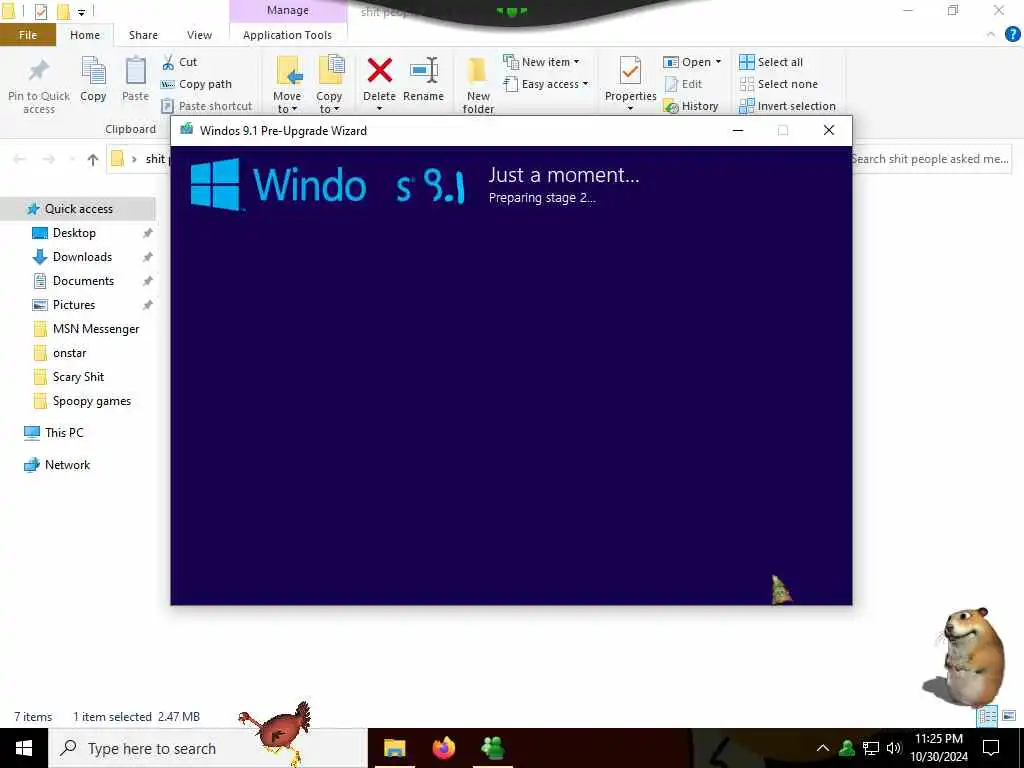This screenshot has height=768, width=1024.
Task: Open Downloads in navigation pane
Action: [x=82, y=257]
